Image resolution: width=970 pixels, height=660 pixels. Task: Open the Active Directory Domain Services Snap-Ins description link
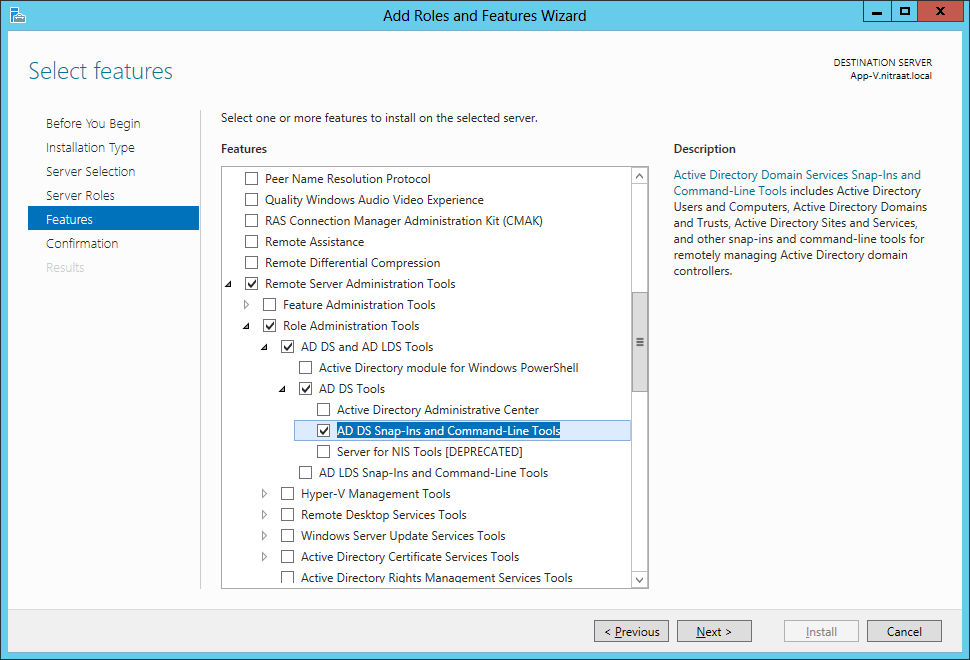click(x=797, y=183)
